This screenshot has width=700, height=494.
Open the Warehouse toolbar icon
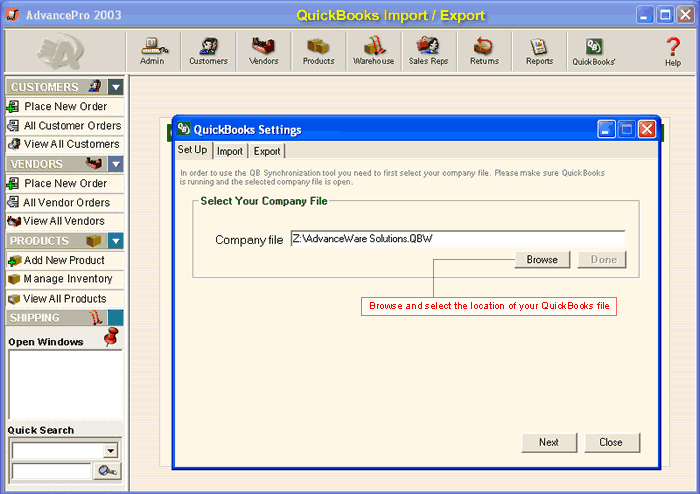(x=374, y=51)
